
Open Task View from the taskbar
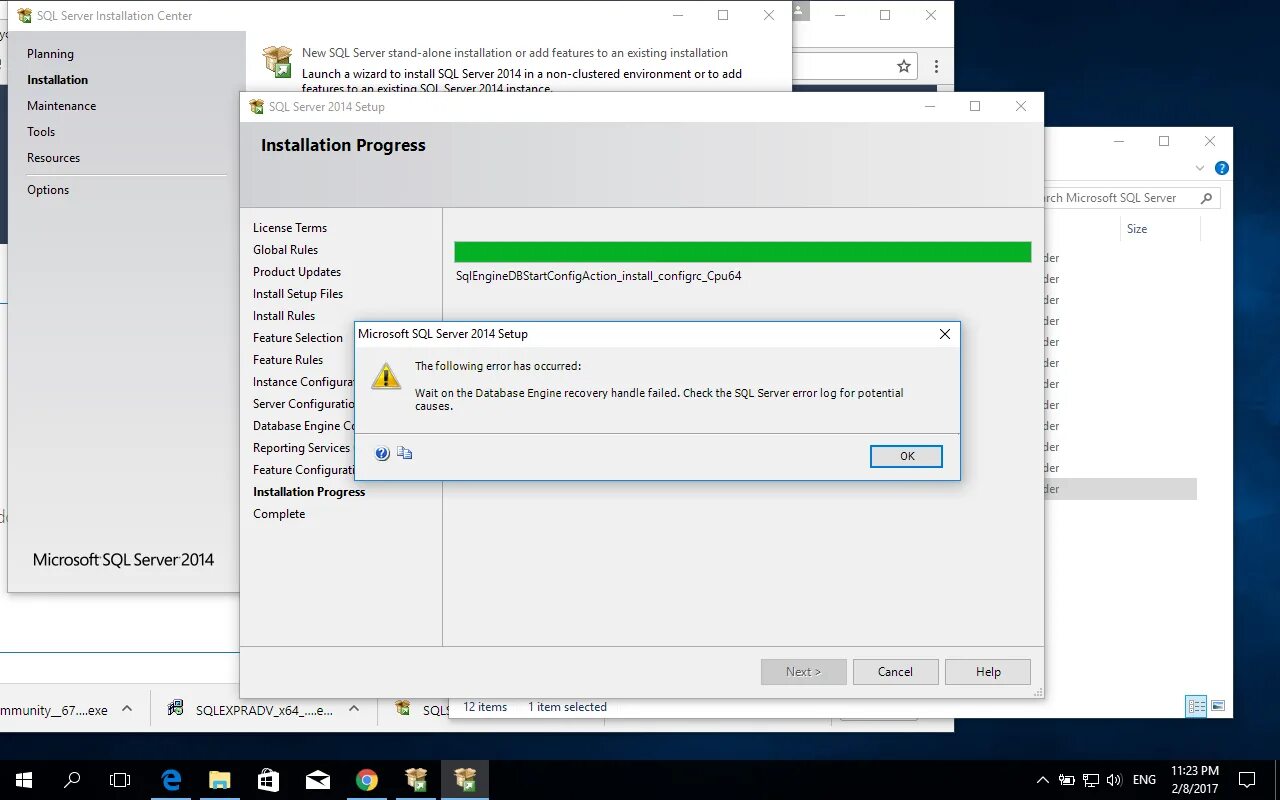(120, 780)
